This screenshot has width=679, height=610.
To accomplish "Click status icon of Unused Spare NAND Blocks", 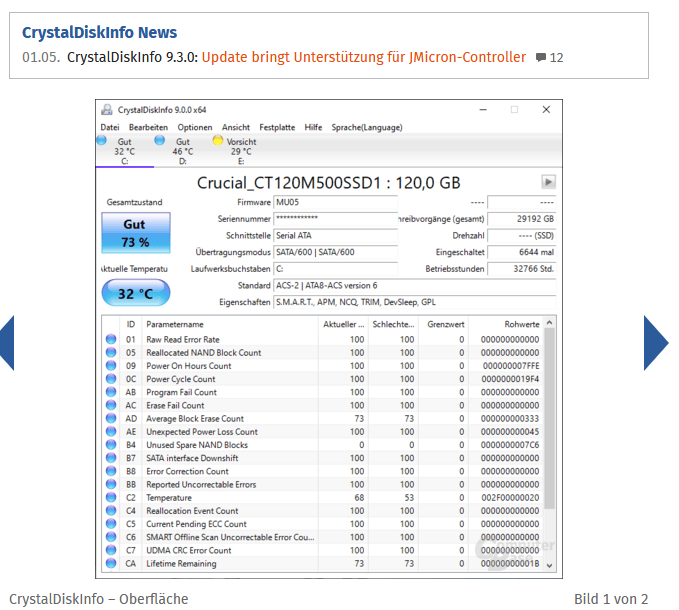I will coord(111,445).
